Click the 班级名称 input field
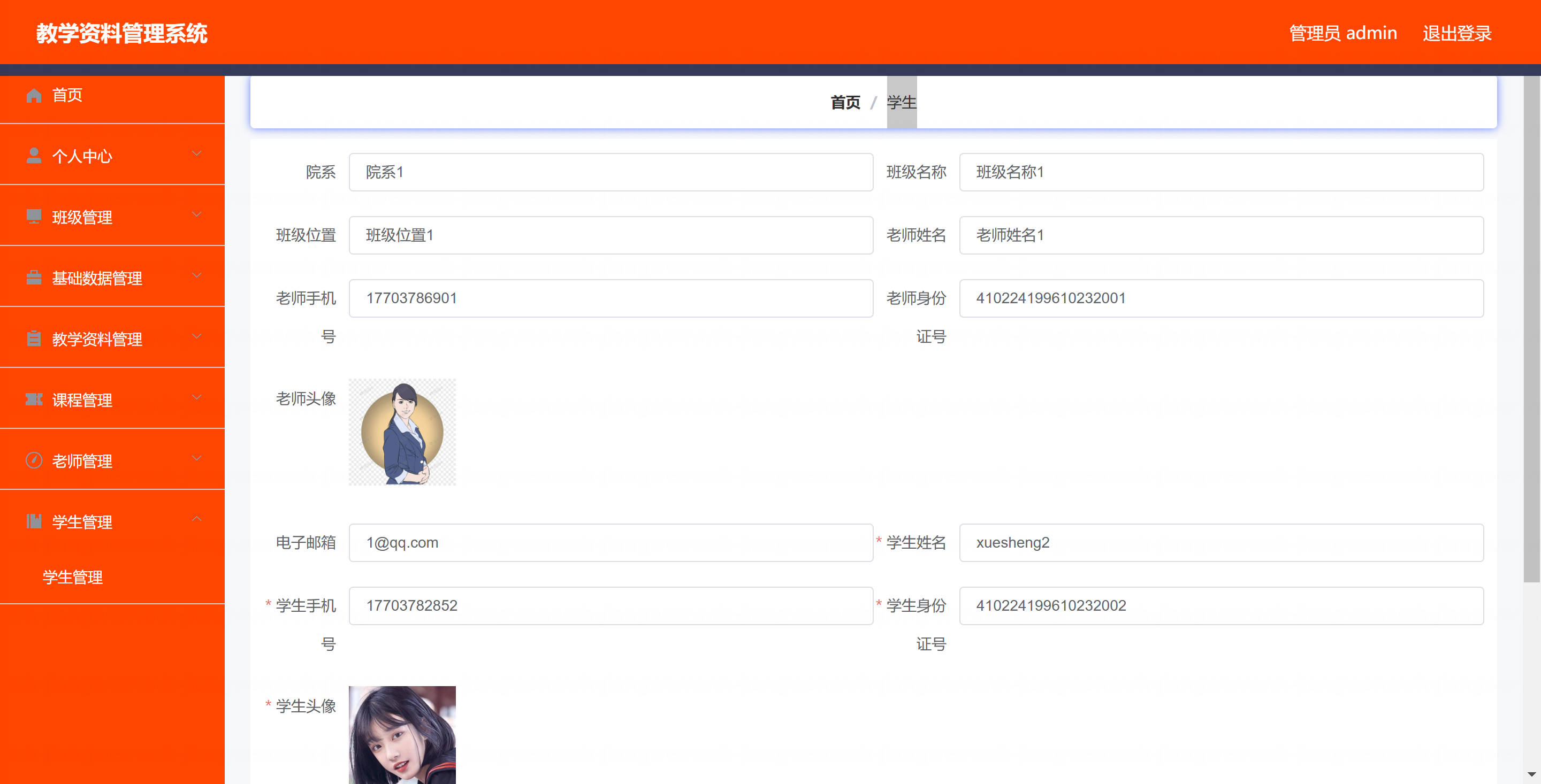Viewport: 1541px width, 784px height. (1221, 172)
